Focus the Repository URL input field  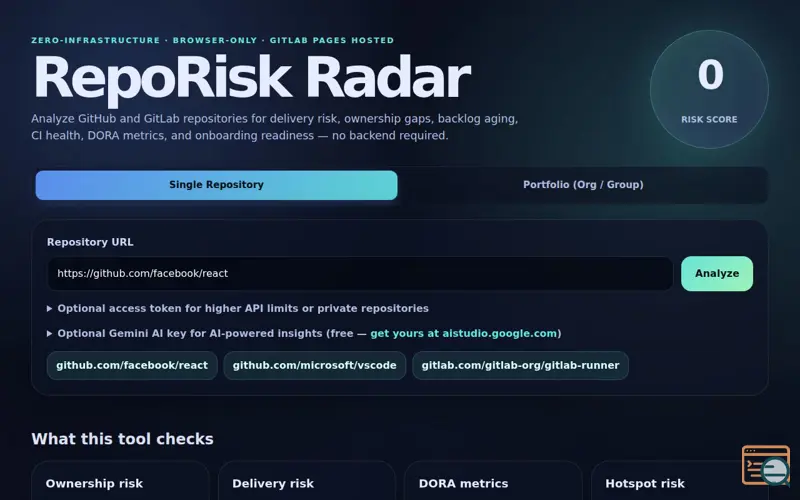tap(360, 273)
